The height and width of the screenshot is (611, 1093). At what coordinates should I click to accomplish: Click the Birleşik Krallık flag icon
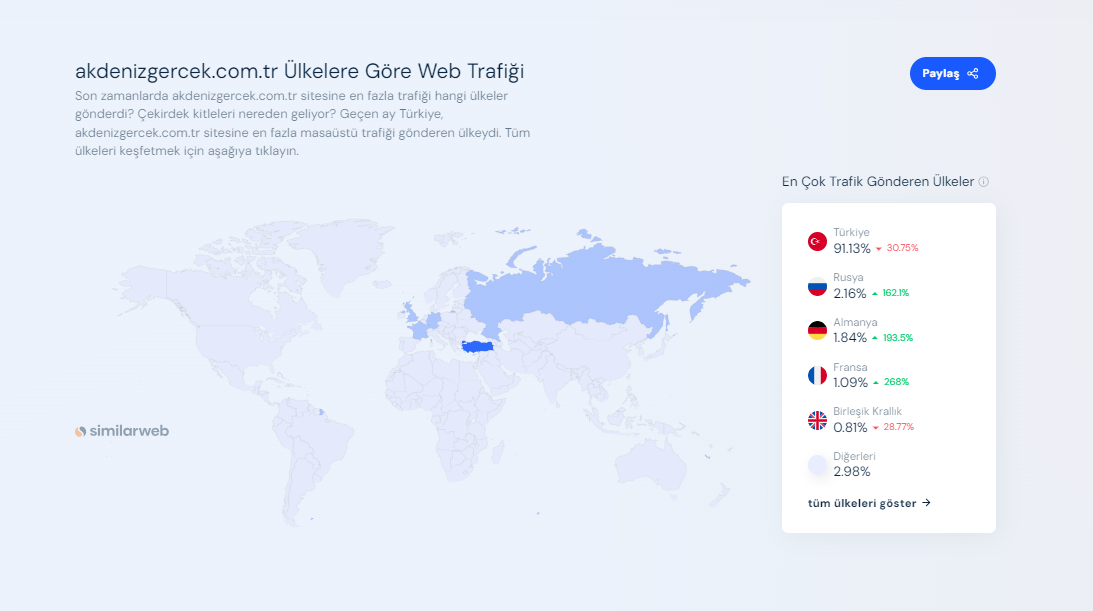[x=817, y=420]
